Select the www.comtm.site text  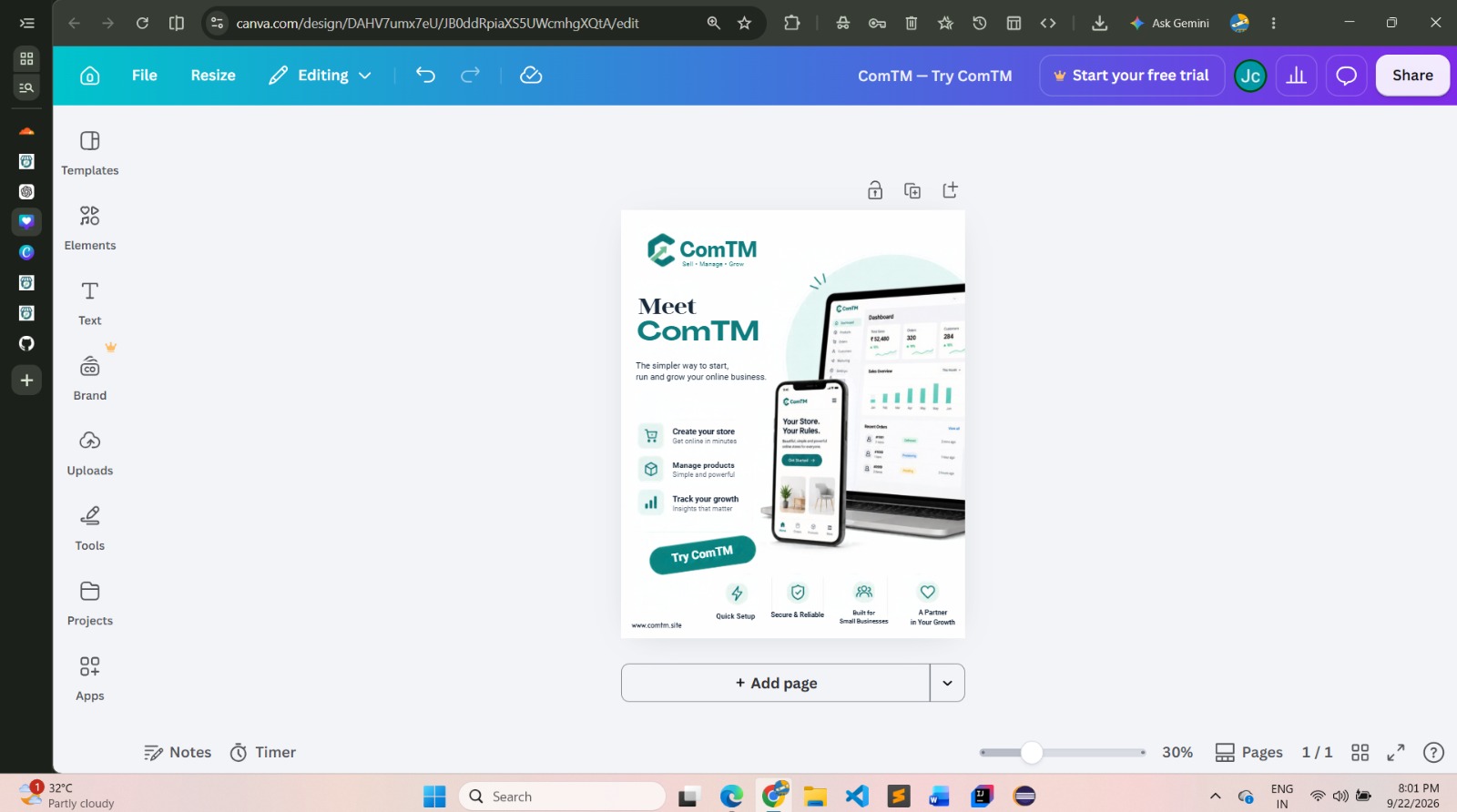coord(657,625)
